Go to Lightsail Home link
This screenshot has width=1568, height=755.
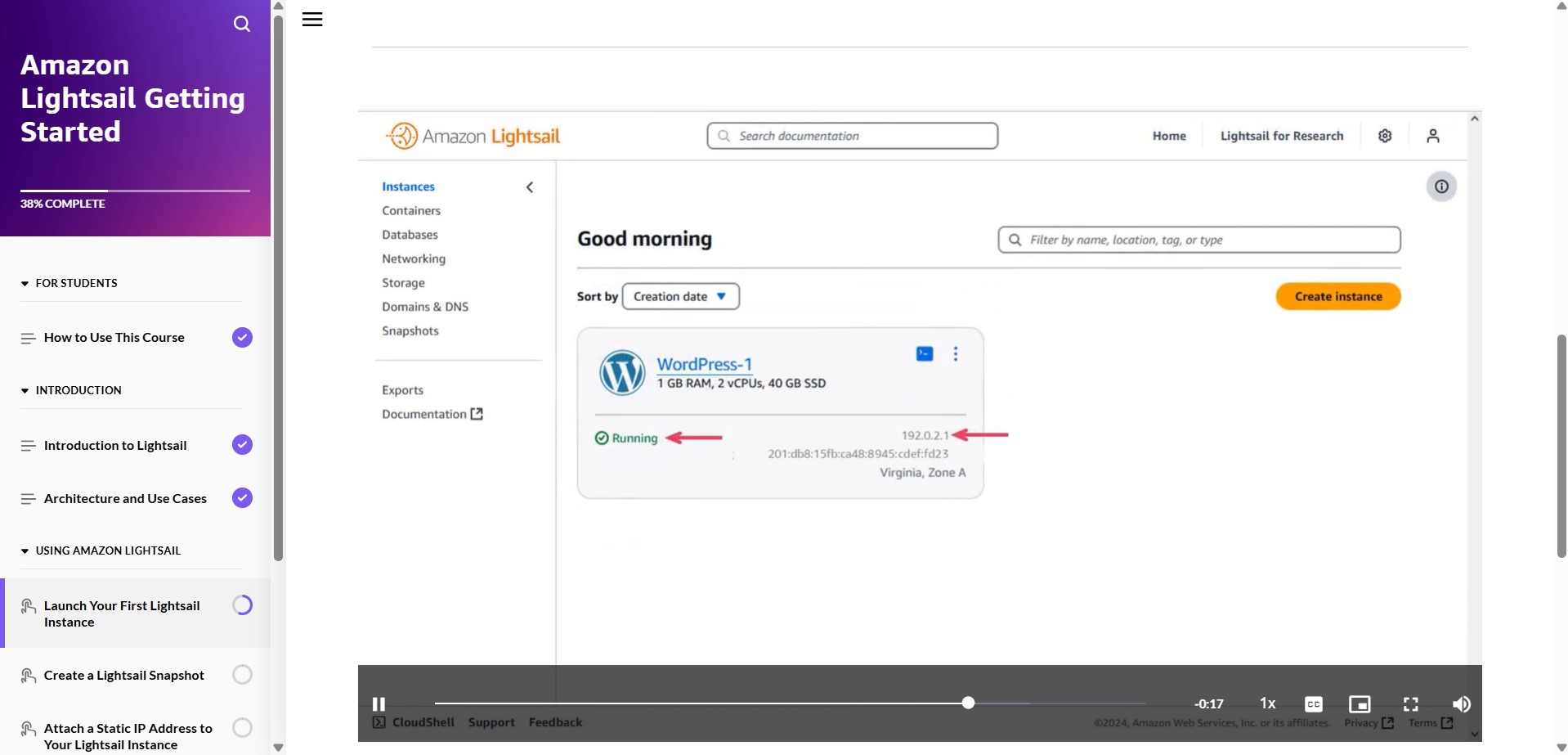1169,136
